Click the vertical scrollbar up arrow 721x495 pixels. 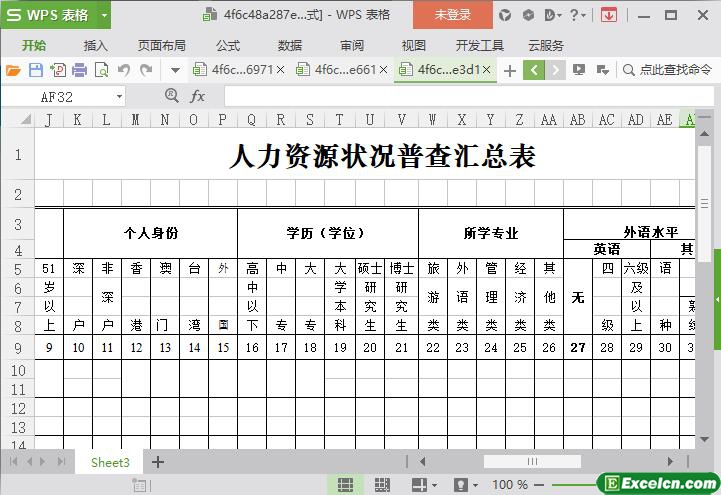point(704,133)
